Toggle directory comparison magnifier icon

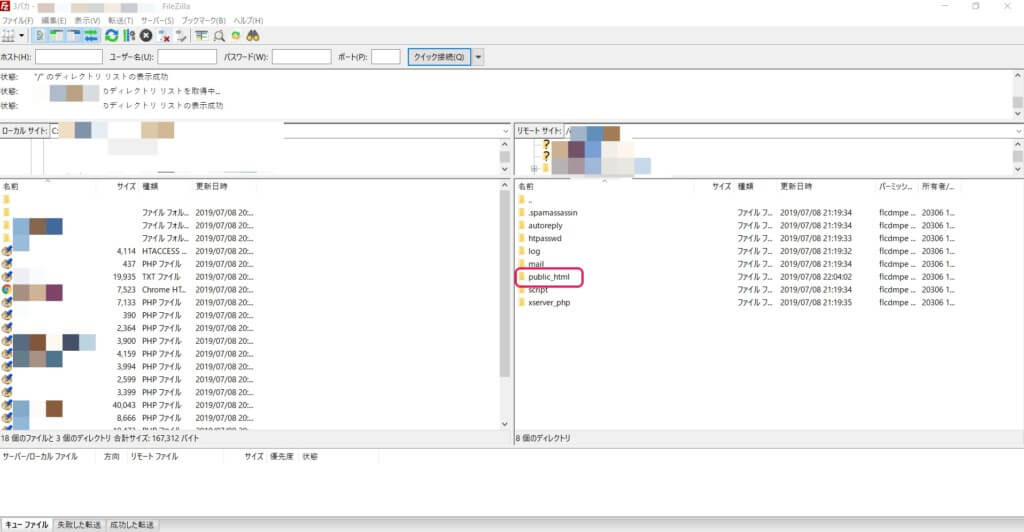tap(219, 36)
